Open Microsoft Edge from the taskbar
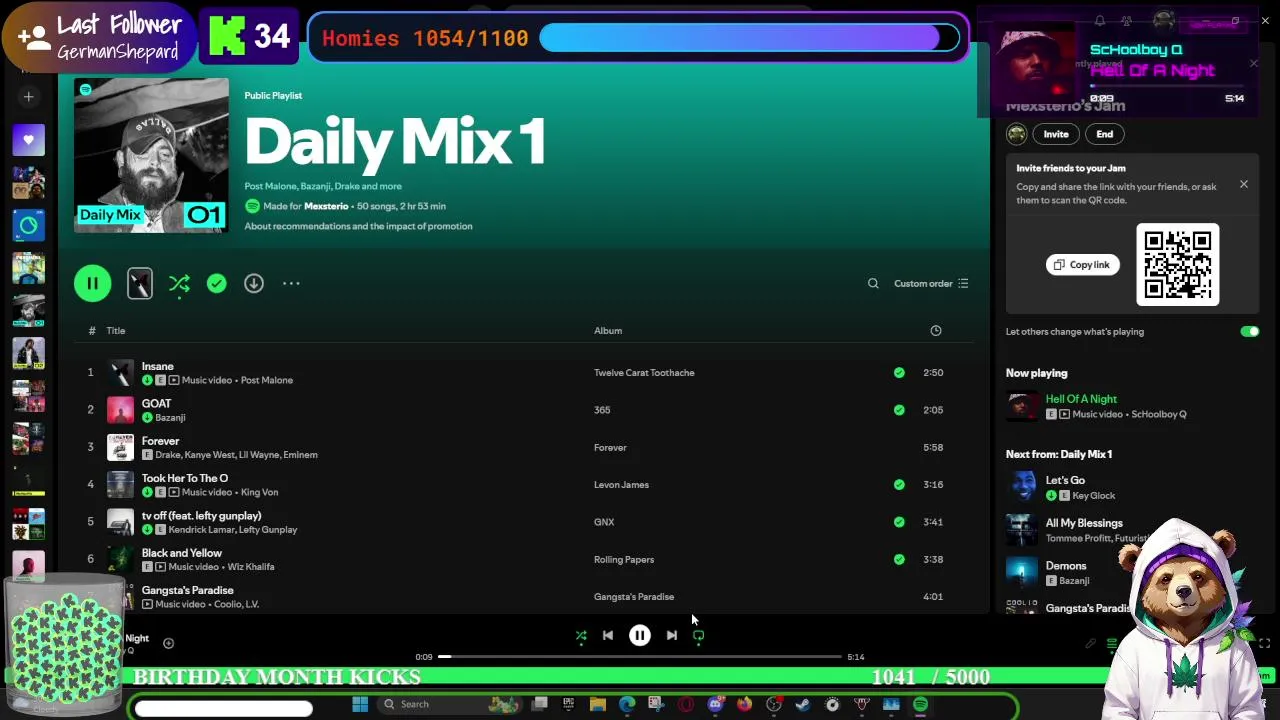 point(627,705)
